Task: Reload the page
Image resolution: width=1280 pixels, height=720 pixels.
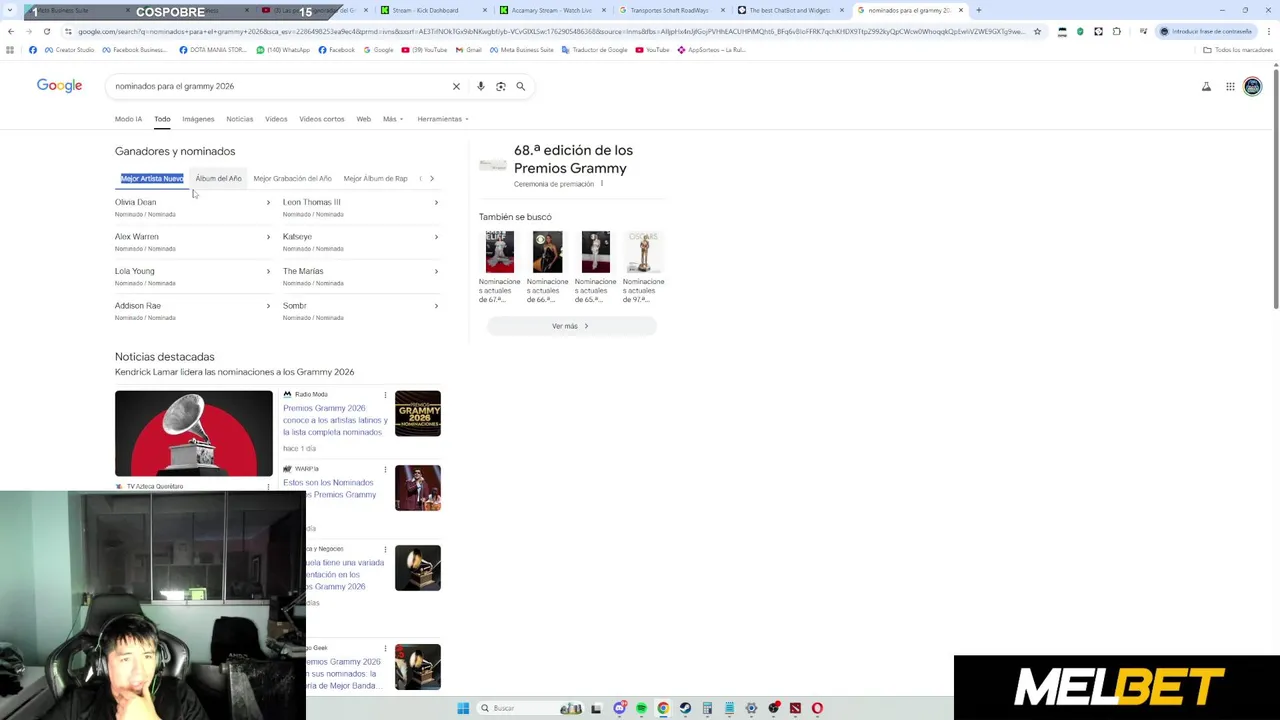Action: pyautogui.click(x=46, y=31)
